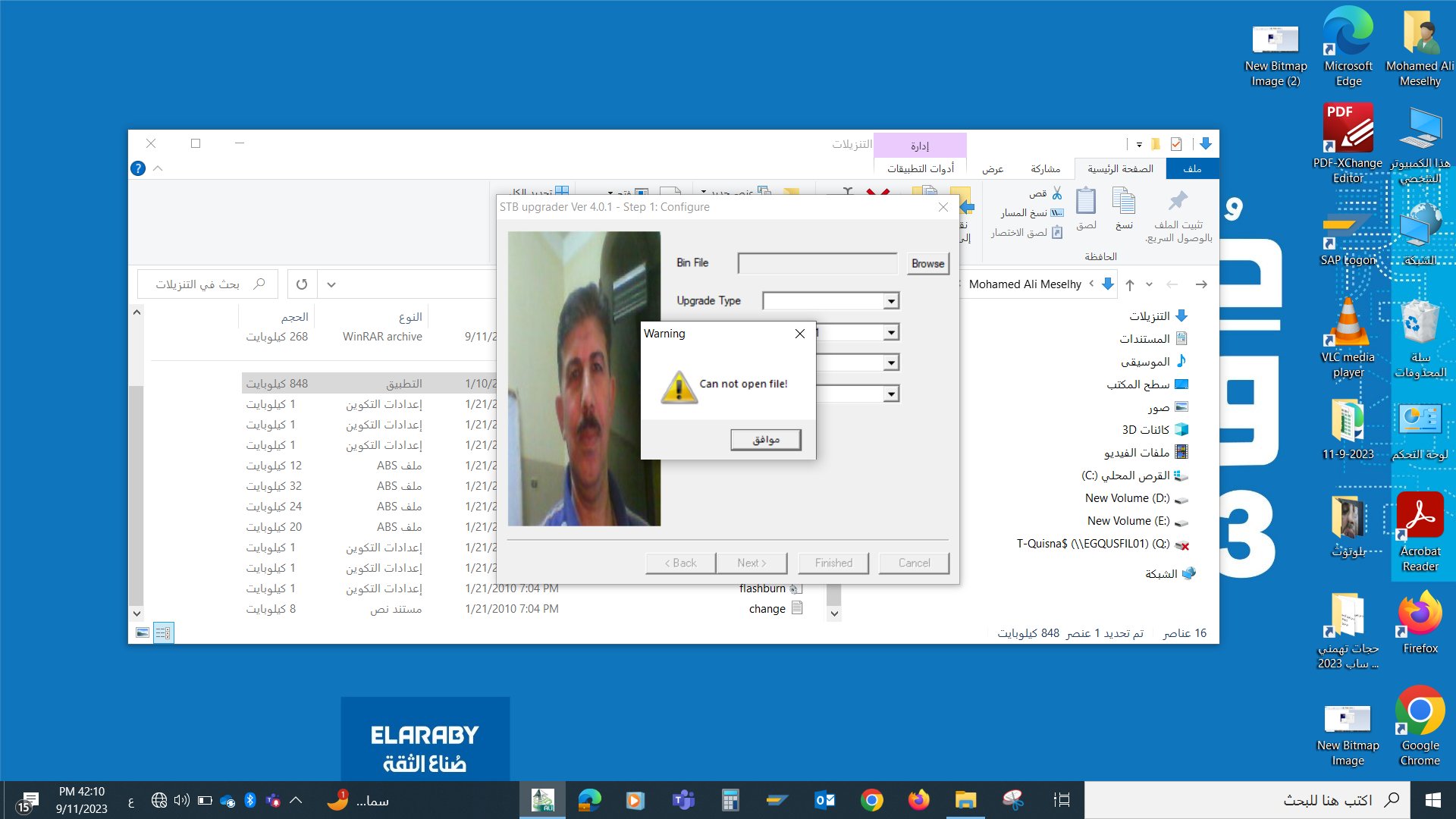1456x819 pixels.
Task: Go up one folder level arrow
Action: coord(1130,284)
